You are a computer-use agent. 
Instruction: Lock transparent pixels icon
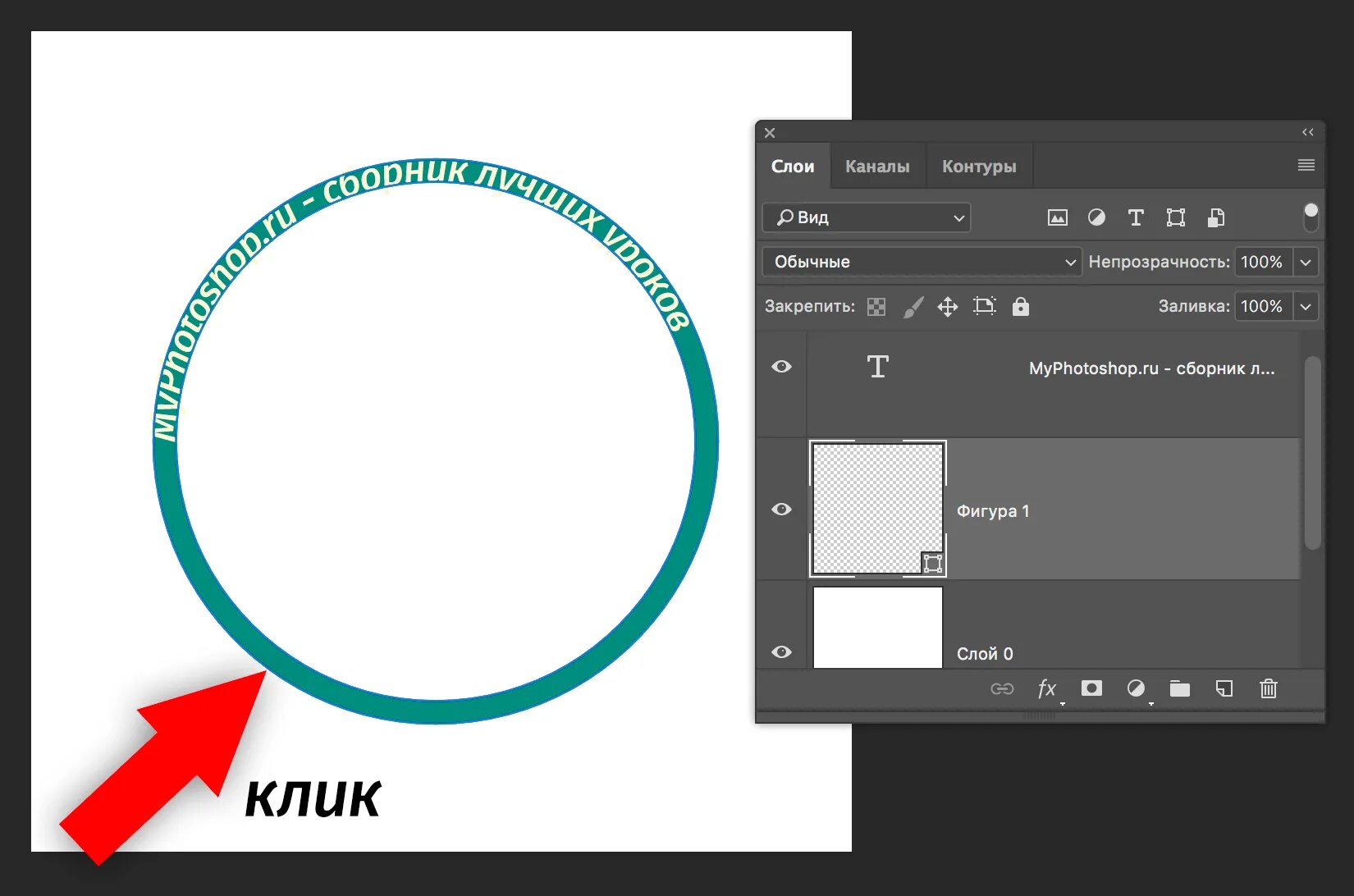(x=876, y=307)
